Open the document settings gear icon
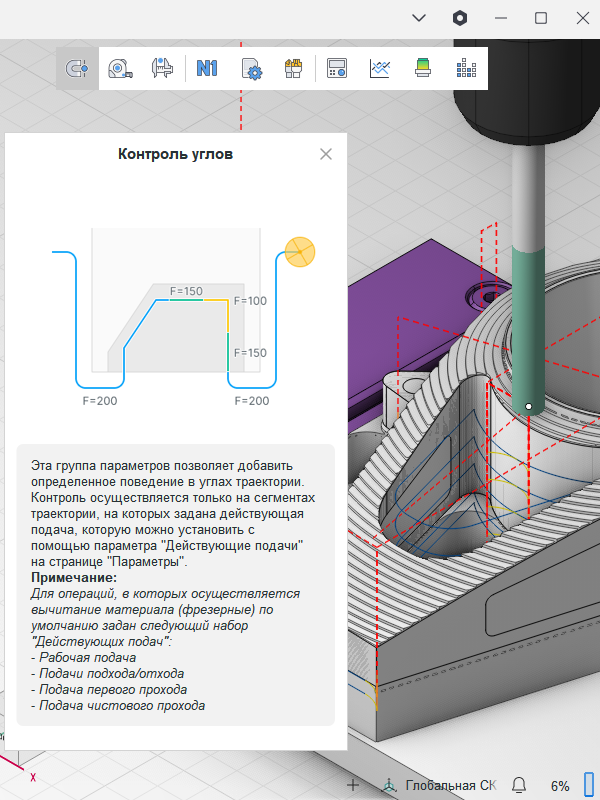Screen dimensions: 600x800 pyautogui.click(x=251, y=68)
